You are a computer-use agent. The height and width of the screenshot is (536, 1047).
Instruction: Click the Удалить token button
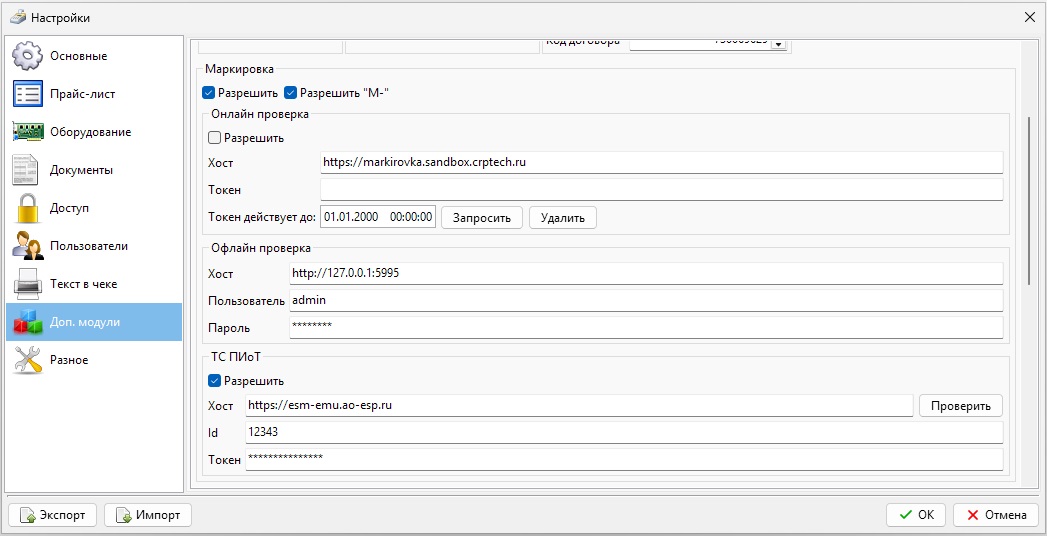click(x=563, y=217)
